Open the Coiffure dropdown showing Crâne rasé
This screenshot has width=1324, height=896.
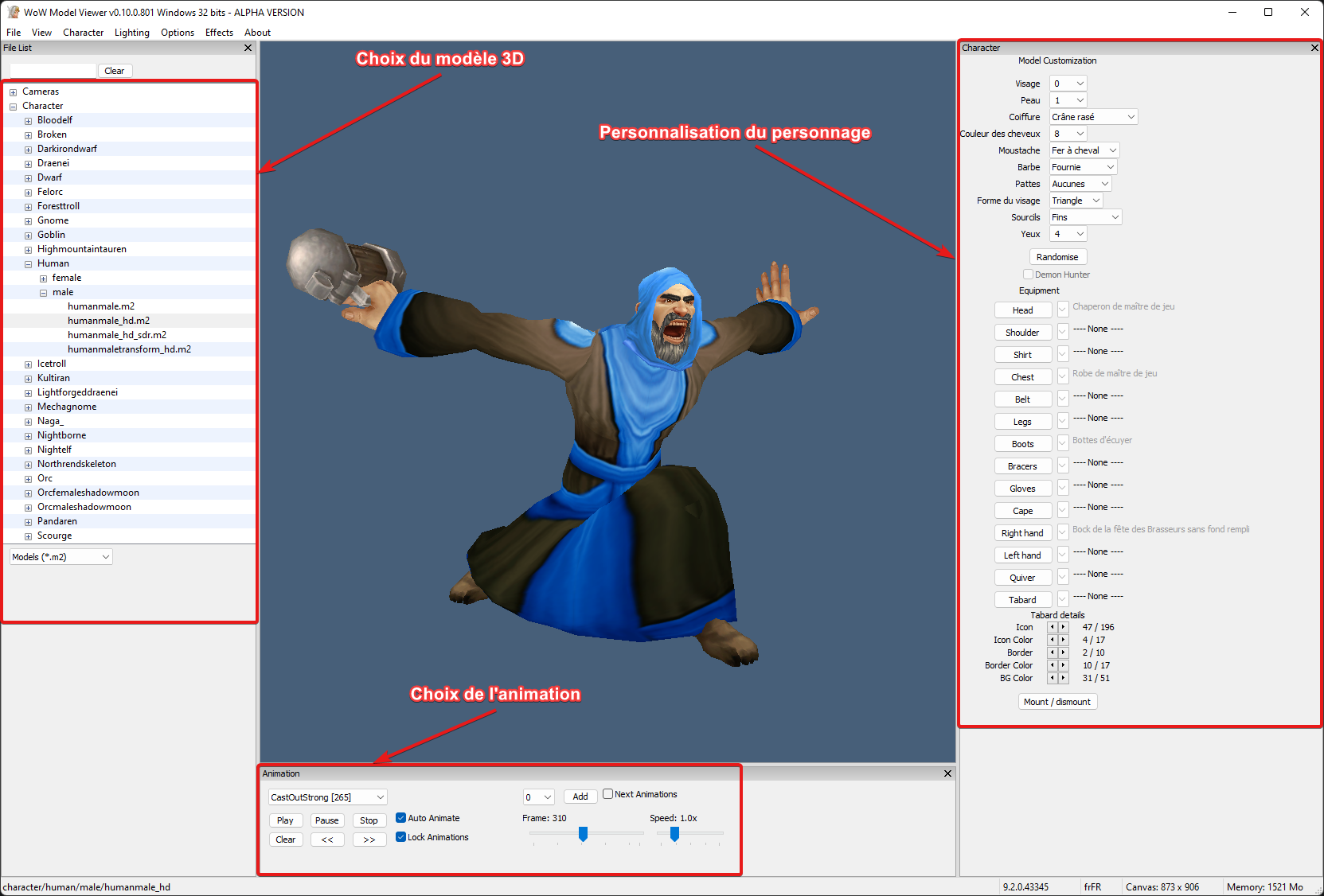(1093, 117)
